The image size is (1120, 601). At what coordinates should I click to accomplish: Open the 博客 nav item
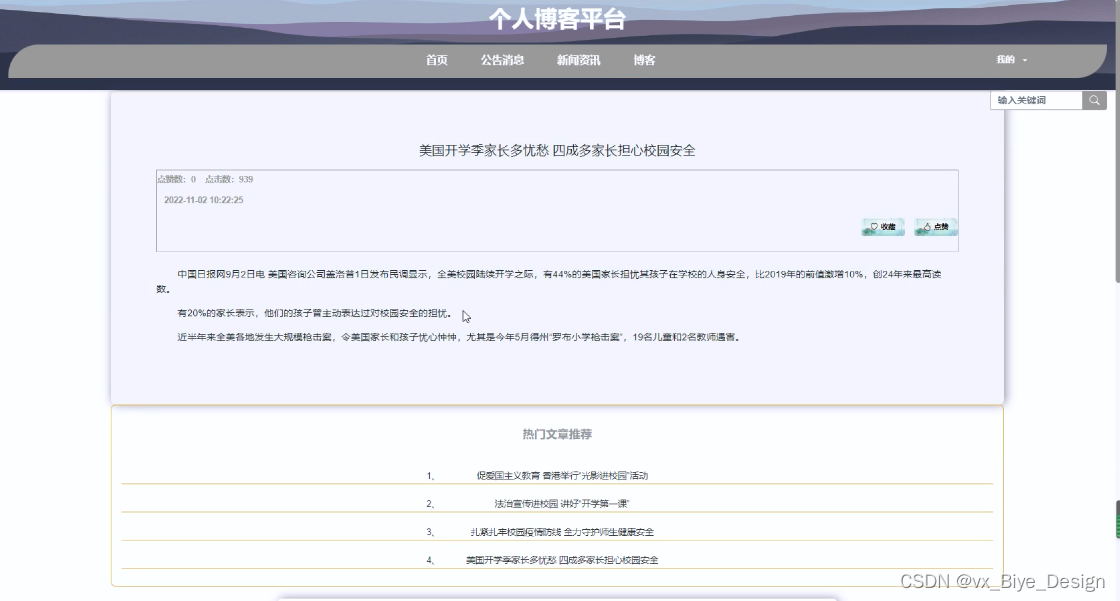point(644,60)
